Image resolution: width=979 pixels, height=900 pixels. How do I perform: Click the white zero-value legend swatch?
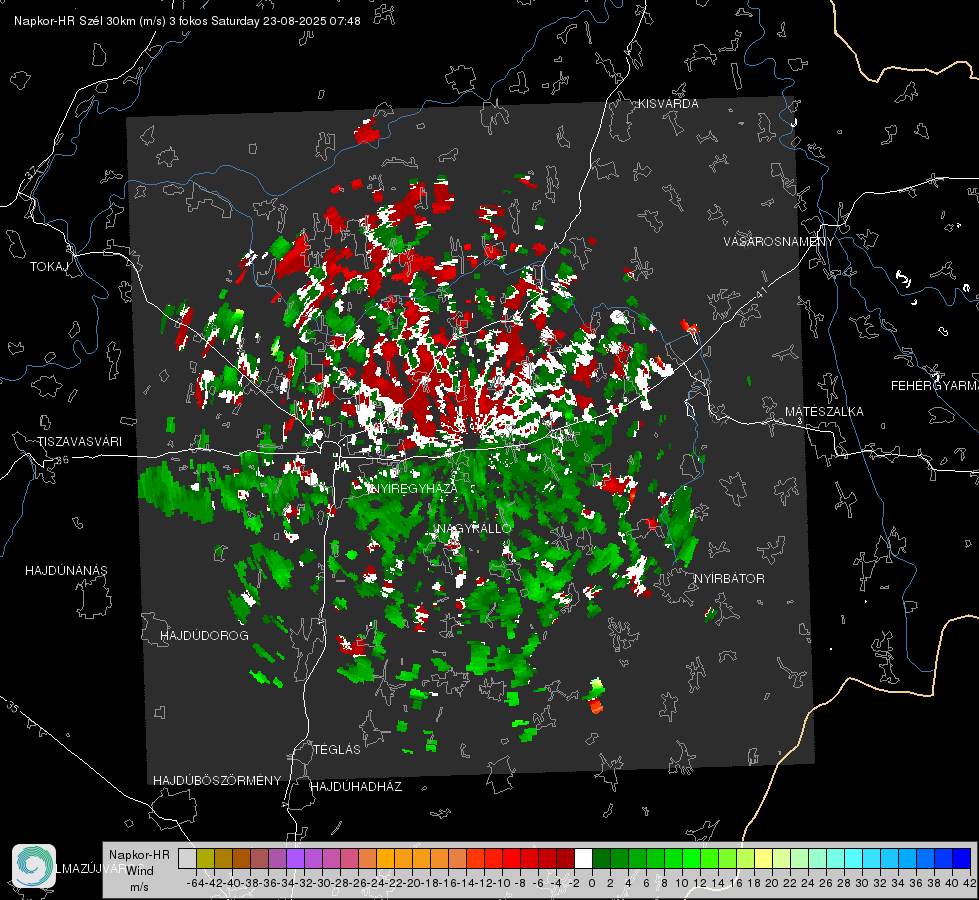(x=583, y=858)
